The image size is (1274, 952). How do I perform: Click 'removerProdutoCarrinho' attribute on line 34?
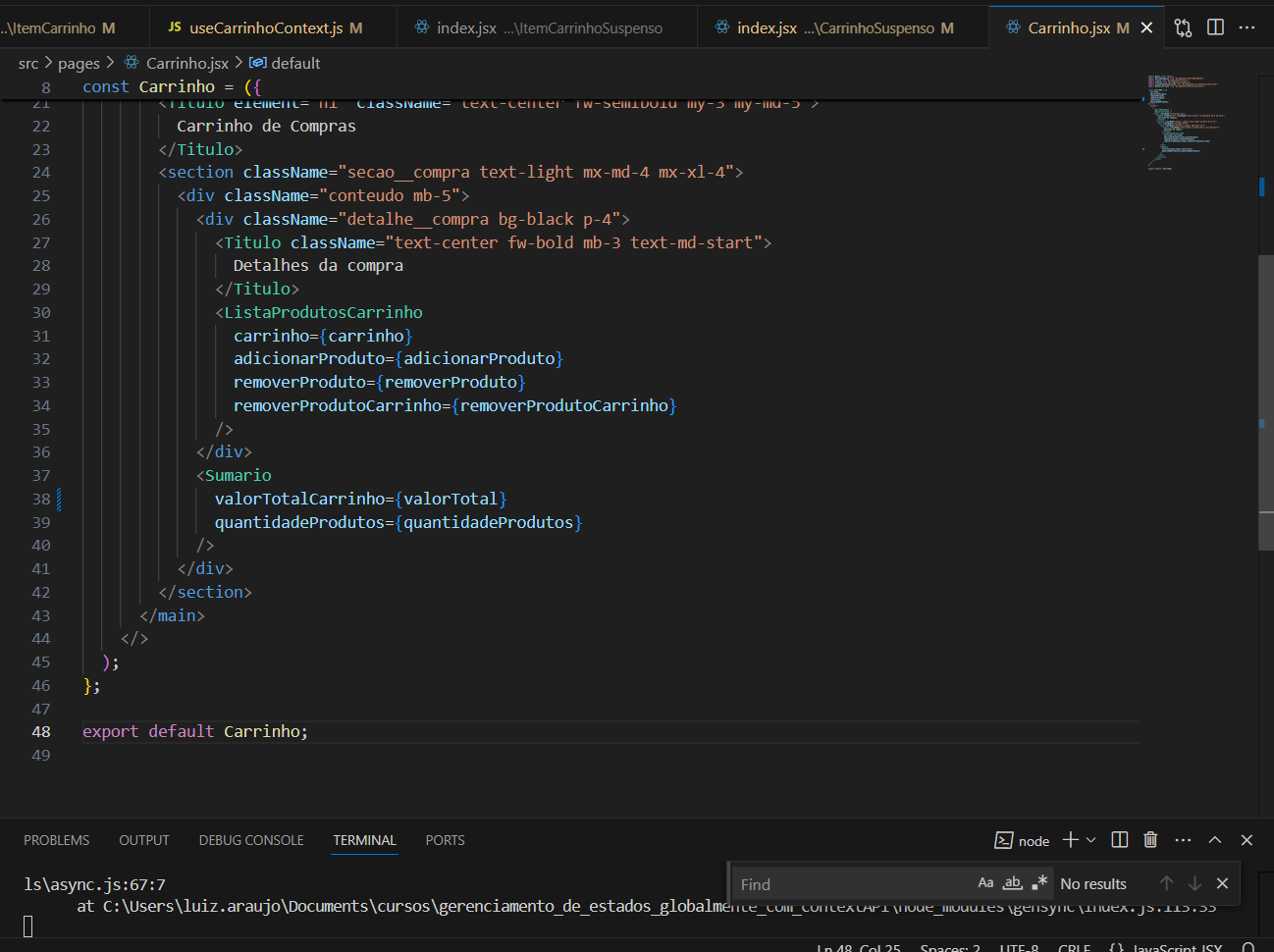coord(338,405)
